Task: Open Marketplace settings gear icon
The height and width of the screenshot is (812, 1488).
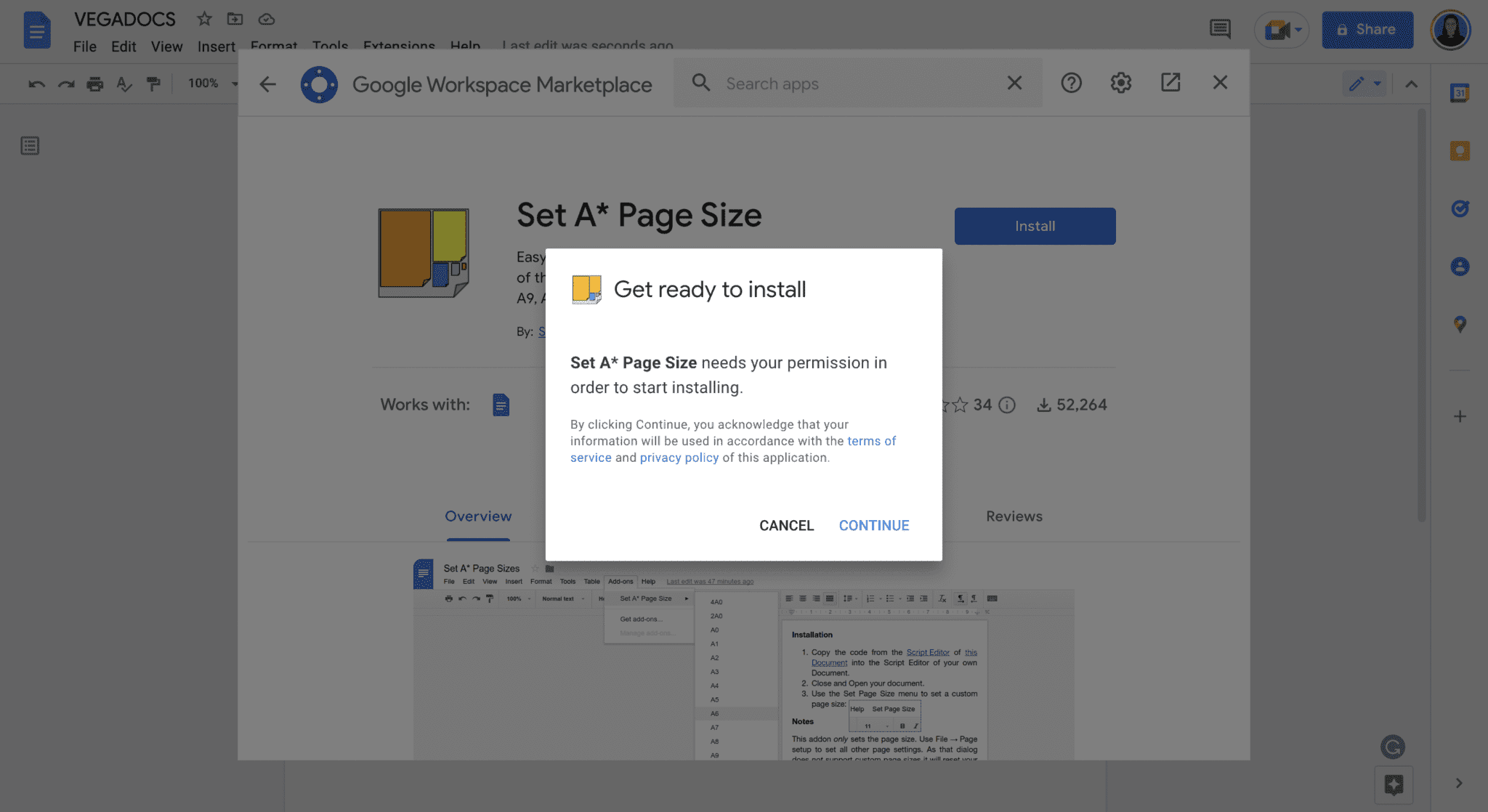Action: click(1120, 83)
